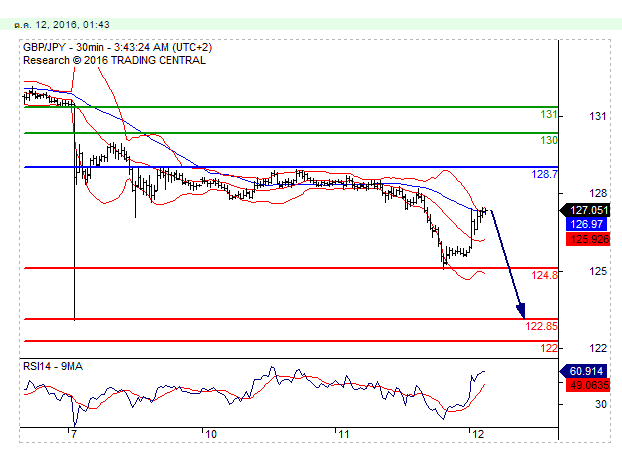
Task: Click the date header "12, 2016, 01:43"
Action: click(x=72, y=25)
